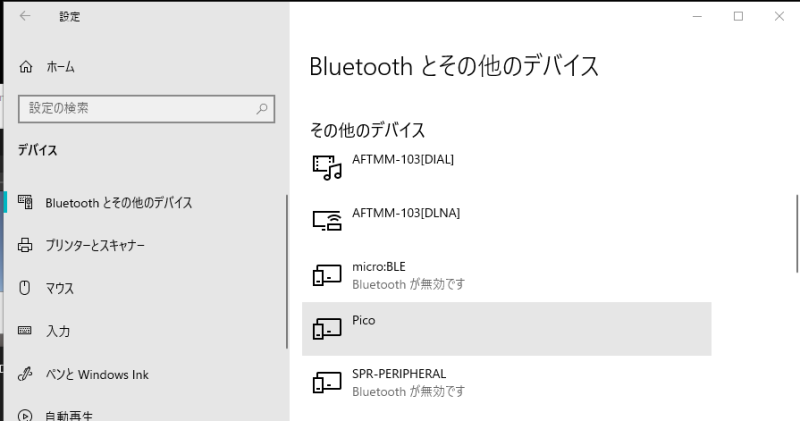Click the search magnifier icon
Viewport: 800px width, 421px height.
[262, 108]
